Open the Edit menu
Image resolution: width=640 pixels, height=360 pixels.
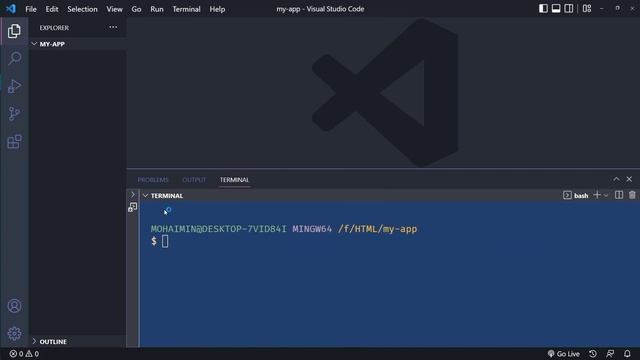[x=52, y=9]
